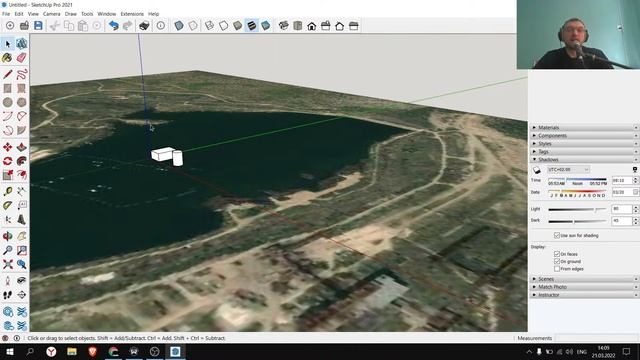
Task: Uncheck the On faces display option
Action: coord(557,254)
